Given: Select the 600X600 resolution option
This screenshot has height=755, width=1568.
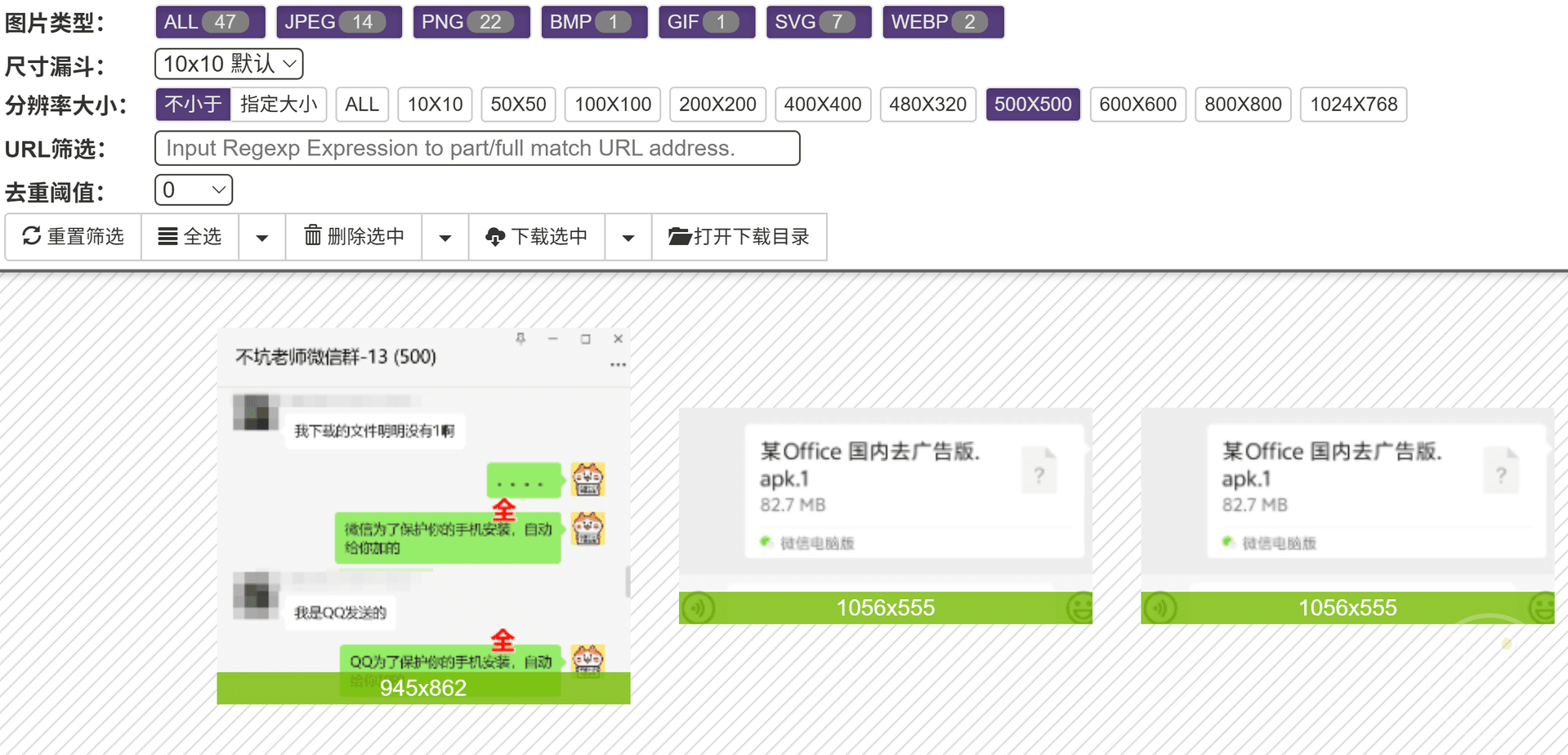Looking at the screenshot, I should [1137, 105].
